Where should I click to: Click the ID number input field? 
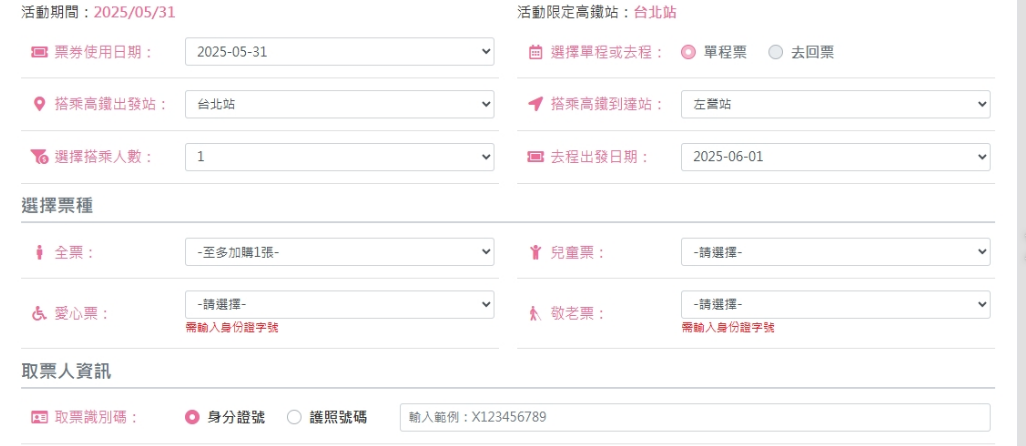(694, 417)
